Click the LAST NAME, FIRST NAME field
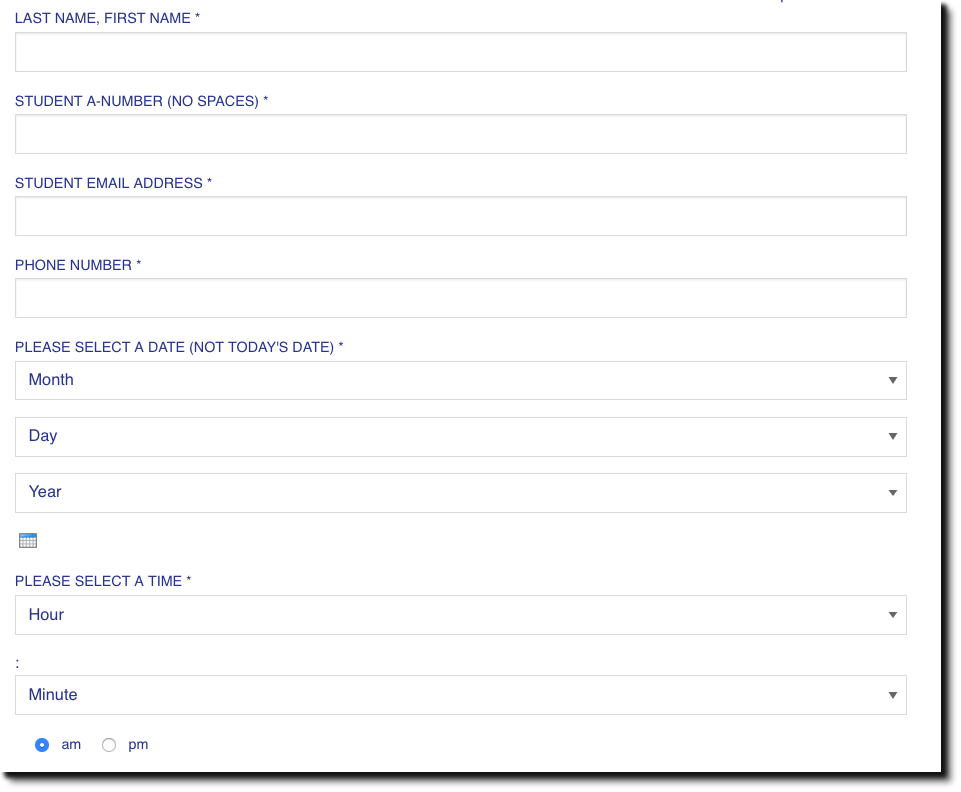Image resolution: width=961 pixels, height=792 pixels. click(460, 51)
